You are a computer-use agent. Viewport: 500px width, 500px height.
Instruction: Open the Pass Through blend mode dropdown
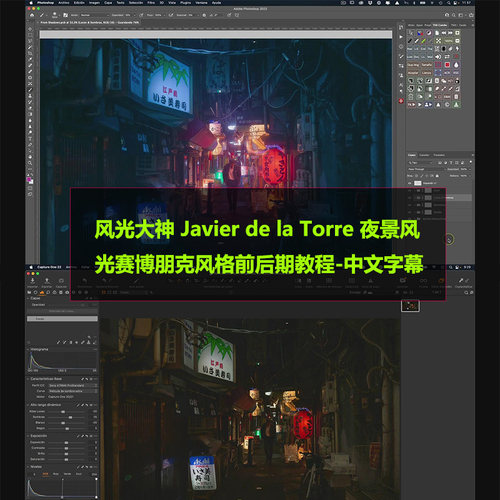(427, 169)
